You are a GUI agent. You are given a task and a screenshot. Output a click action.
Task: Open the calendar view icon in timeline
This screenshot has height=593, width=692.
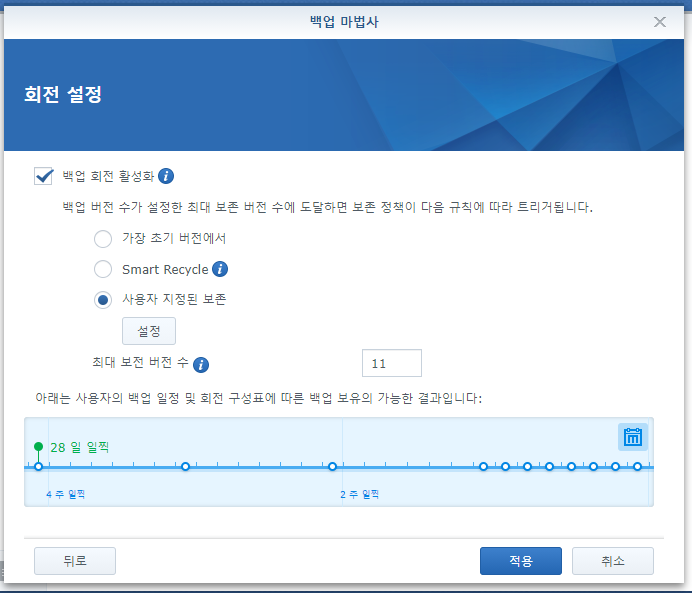pyautogui.click(x=632, y=437)
